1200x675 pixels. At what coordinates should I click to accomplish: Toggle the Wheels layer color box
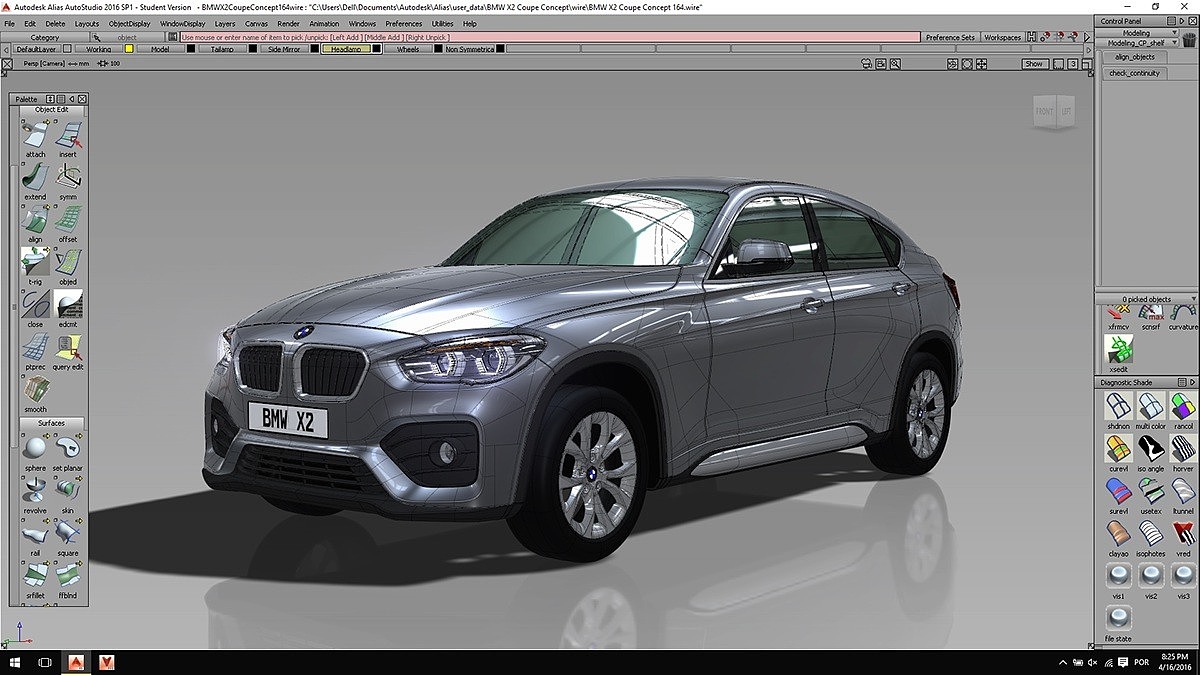click(x=438, y=49)
